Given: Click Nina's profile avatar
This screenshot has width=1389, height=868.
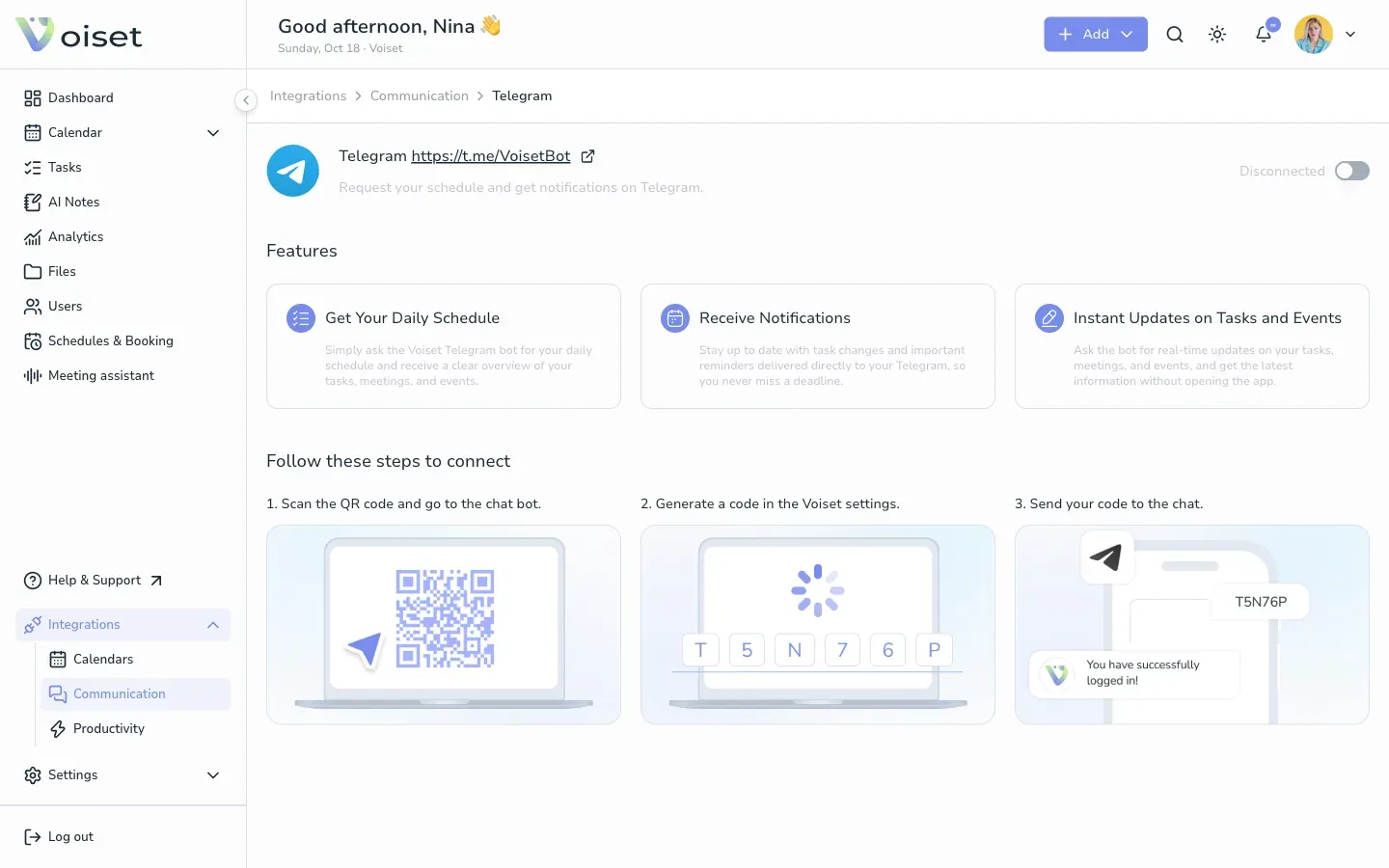Looking at the screenshot, I should point(1314,35).
